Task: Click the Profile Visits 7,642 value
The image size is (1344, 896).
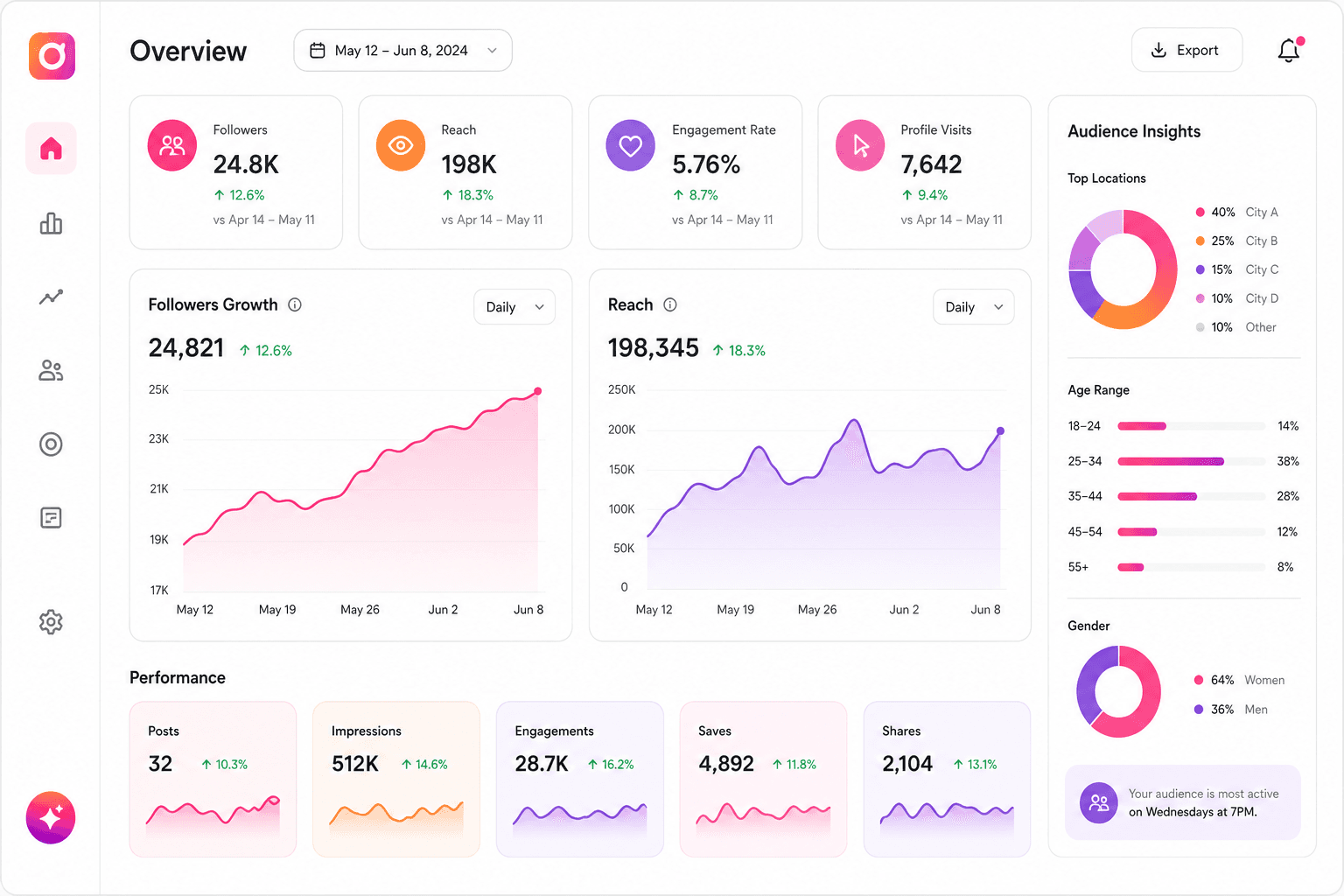Action: (931, 164)
